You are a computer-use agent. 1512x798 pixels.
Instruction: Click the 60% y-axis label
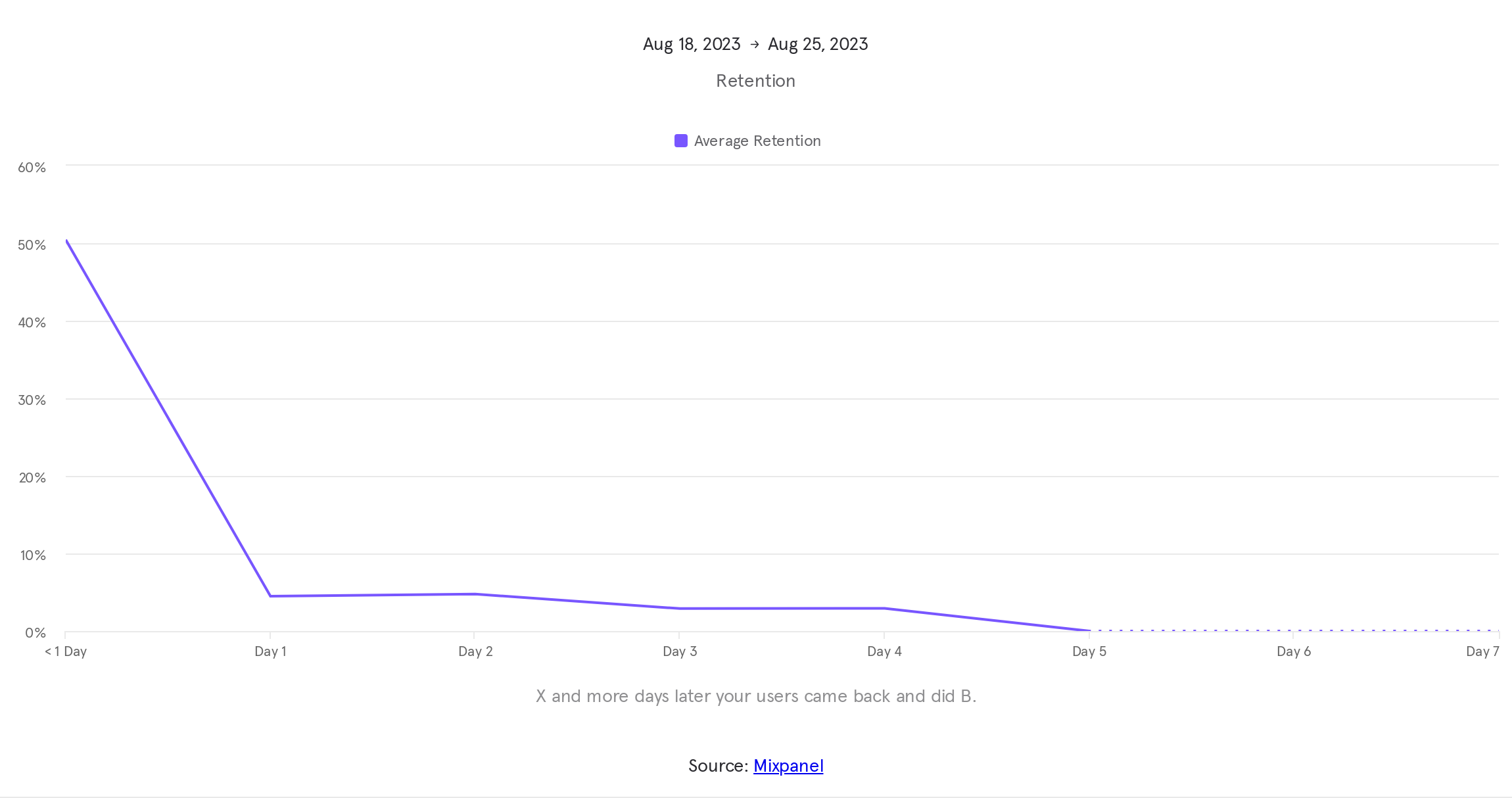(32, 168)
